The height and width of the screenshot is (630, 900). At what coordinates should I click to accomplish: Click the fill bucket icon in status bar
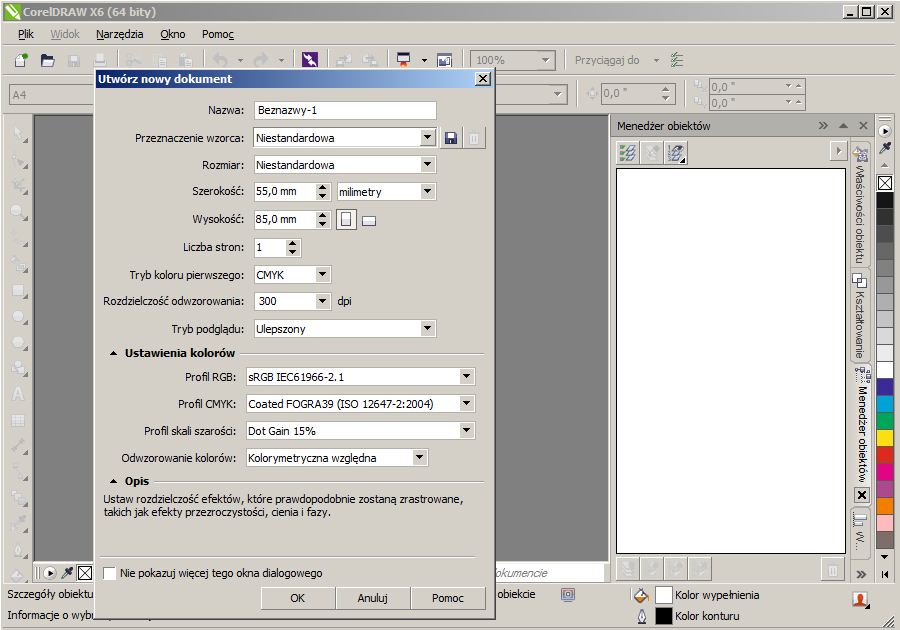[x=641, y=596]
